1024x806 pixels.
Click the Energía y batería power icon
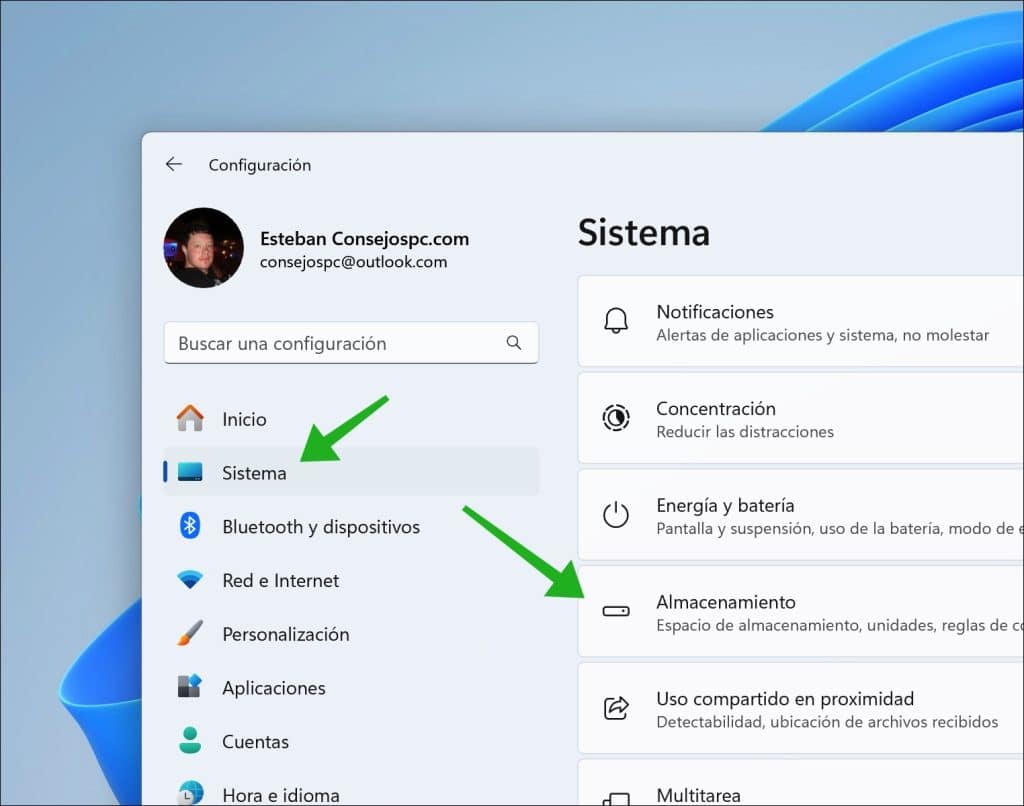(x=616, y=515)
